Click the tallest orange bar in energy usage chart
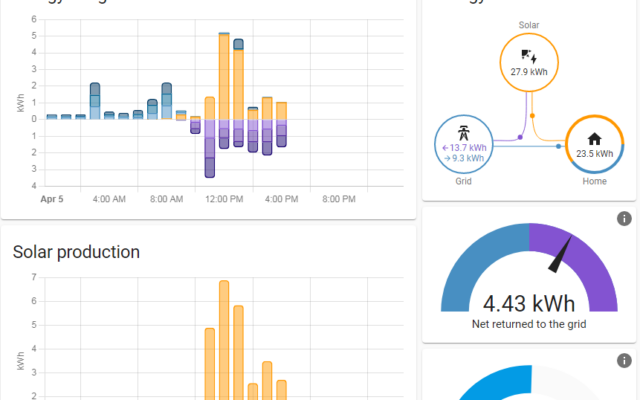This screenshot has height=400, width=640. [224, 76]
